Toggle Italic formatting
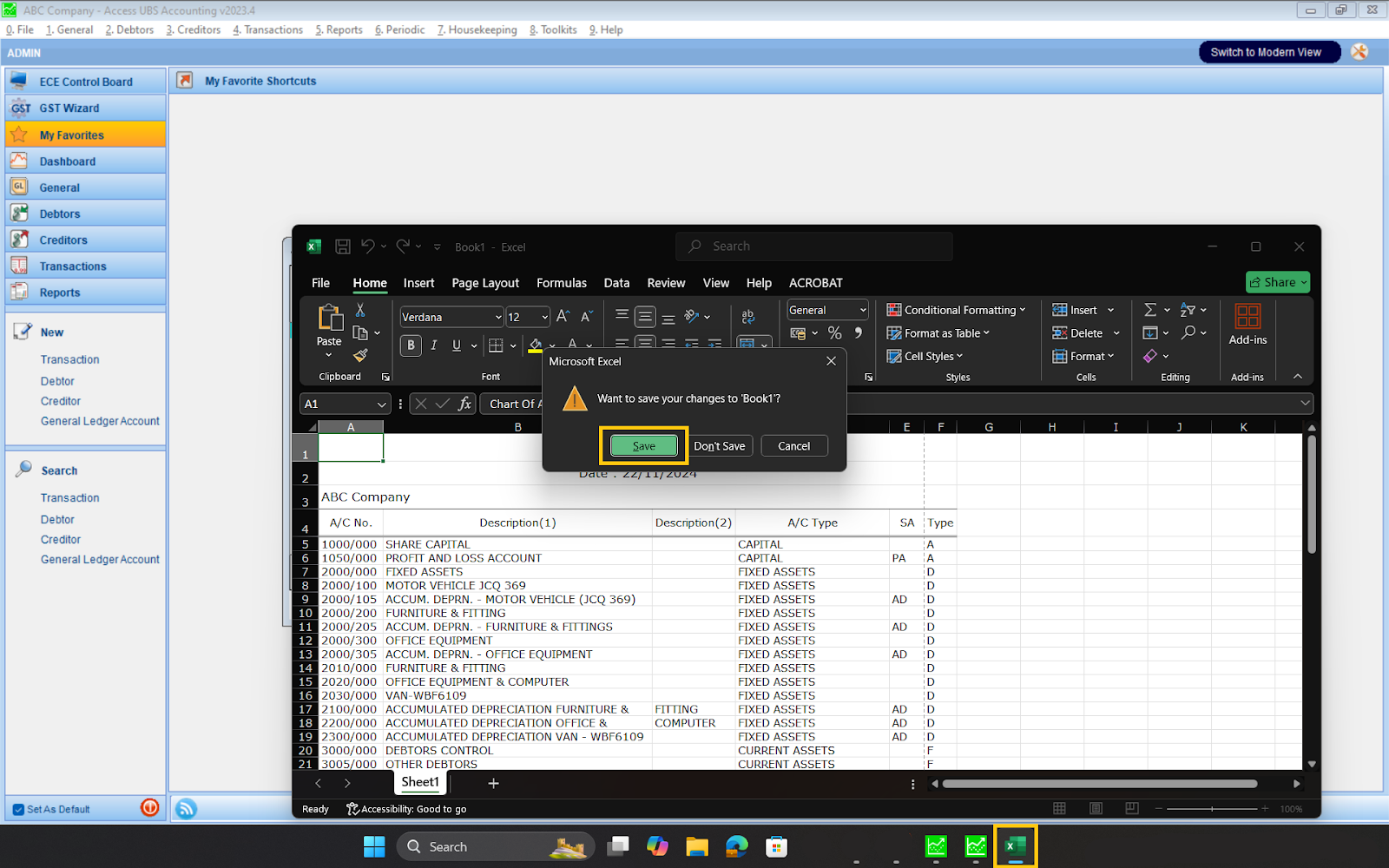 point(434,345)
